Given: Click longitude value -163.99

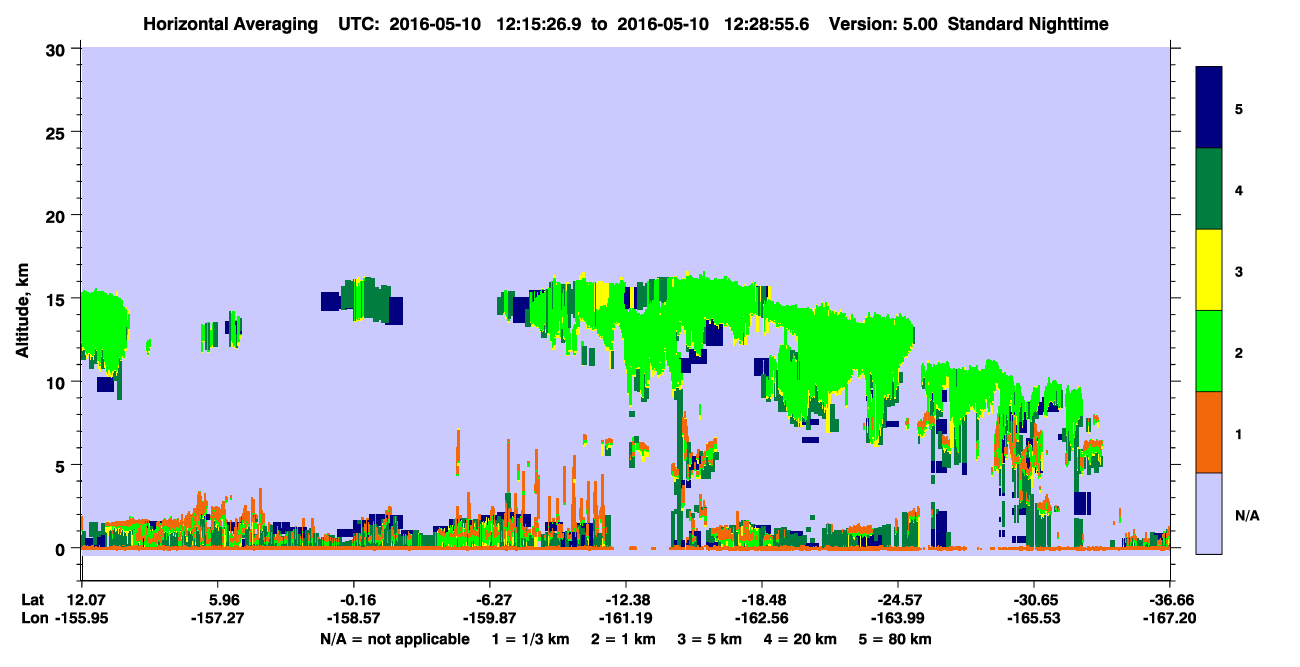Looking at the screenshot, I should coord(897,619).
